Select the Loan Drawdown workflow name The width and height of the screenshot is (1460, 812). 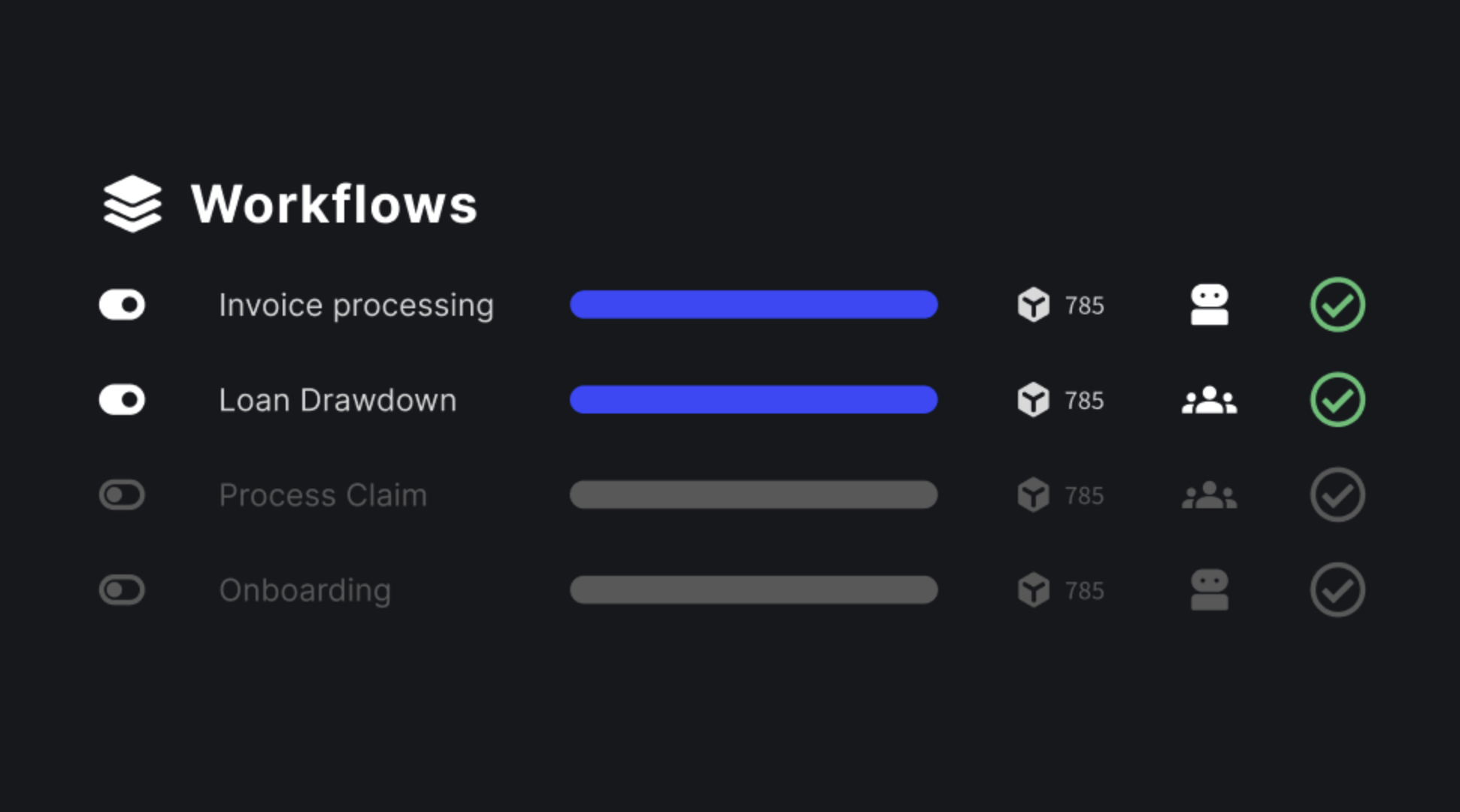(338, 400)
